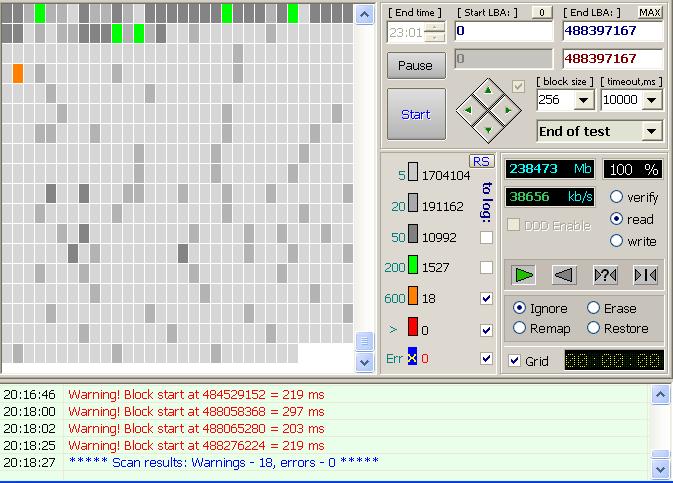Click the grayed 0 field beside Pause

[504, 59]
